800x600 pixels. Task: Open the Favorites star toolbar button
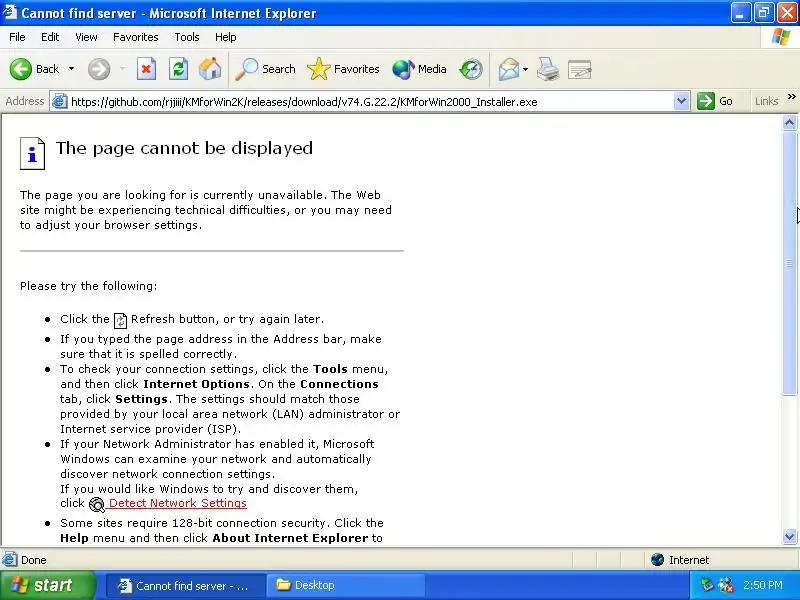click(343, 69)
